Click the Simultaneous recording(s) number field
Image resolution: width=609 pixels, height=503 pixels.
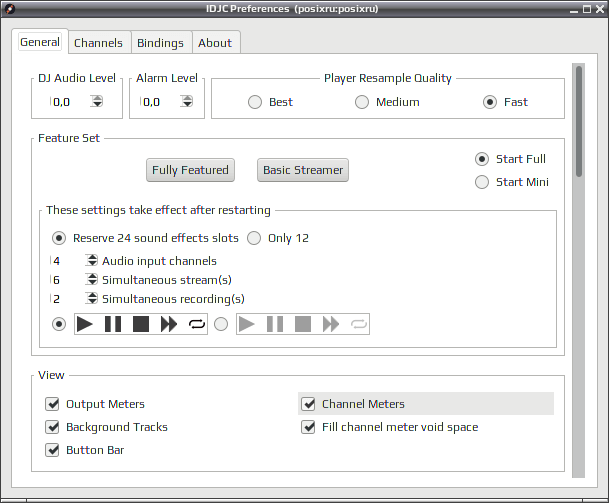pyautogui.click(x=67, y=299)
